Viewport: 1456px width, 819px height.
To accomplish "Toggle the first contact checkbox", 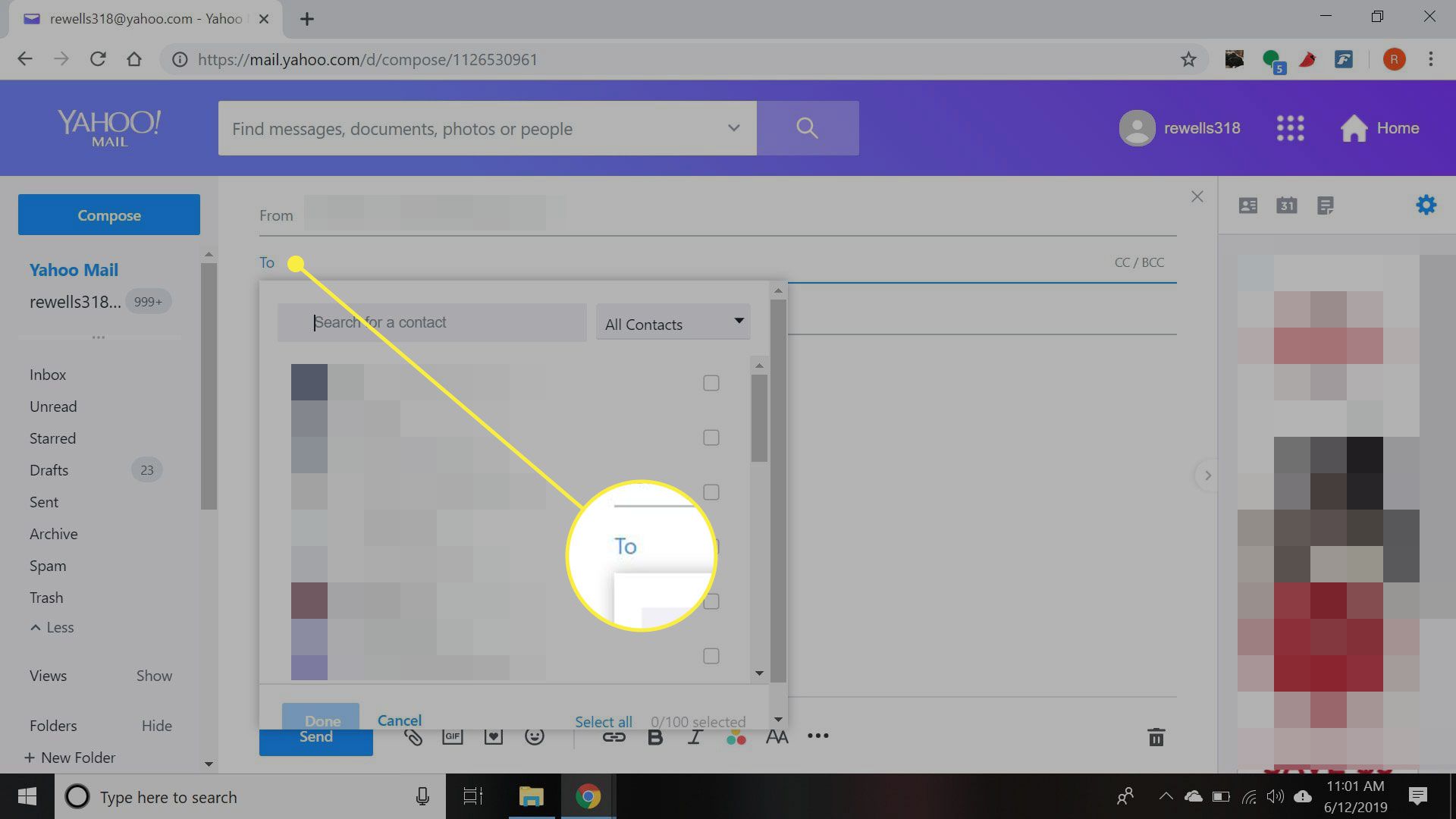I will [711, 382].
